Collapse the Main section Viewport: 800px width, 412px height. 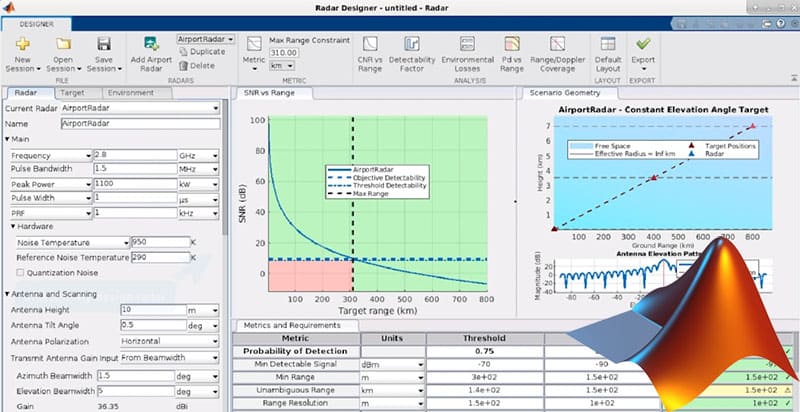7,139
